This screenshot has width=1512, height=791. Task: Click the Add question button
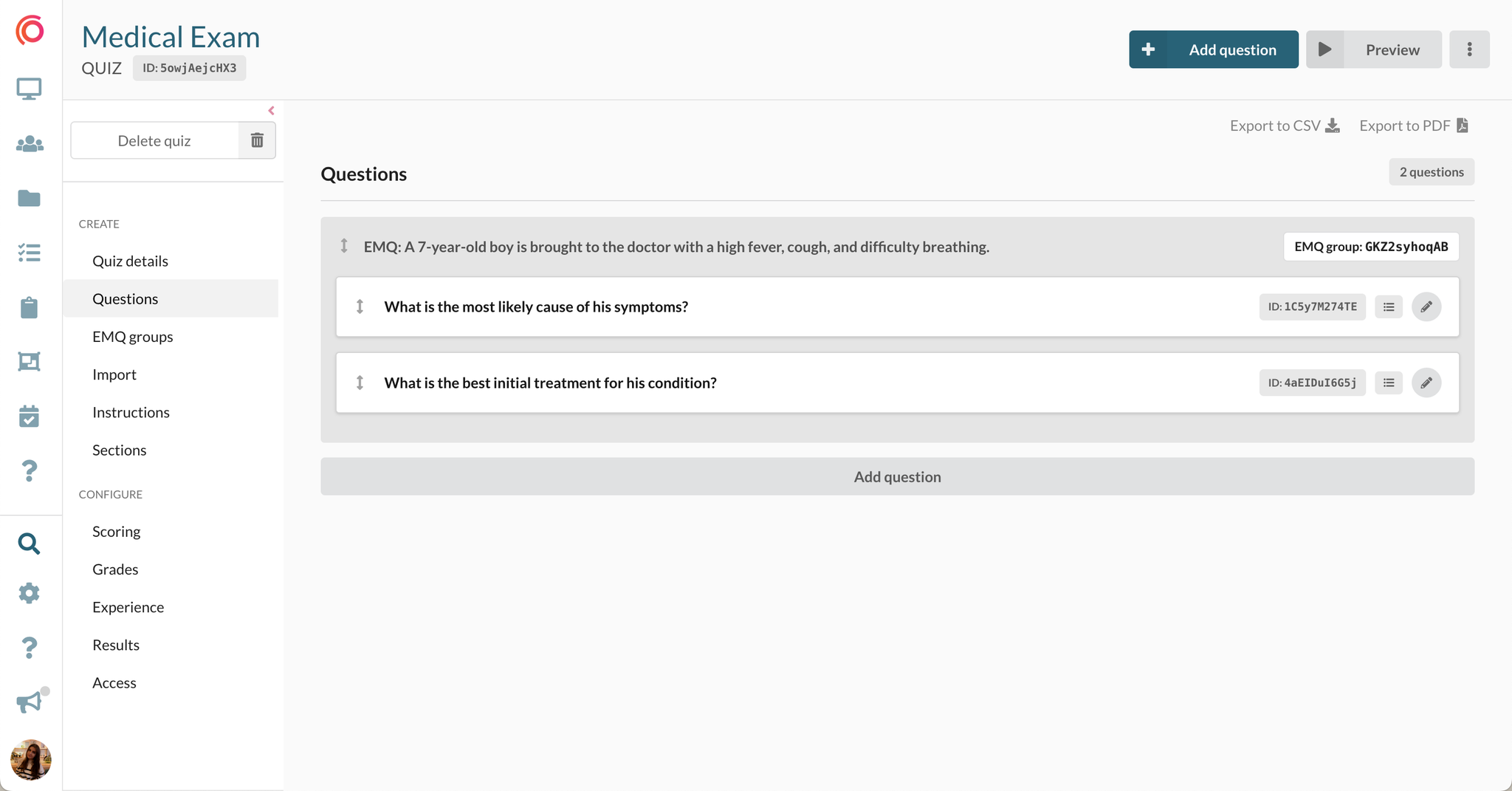pos(1214,49)
